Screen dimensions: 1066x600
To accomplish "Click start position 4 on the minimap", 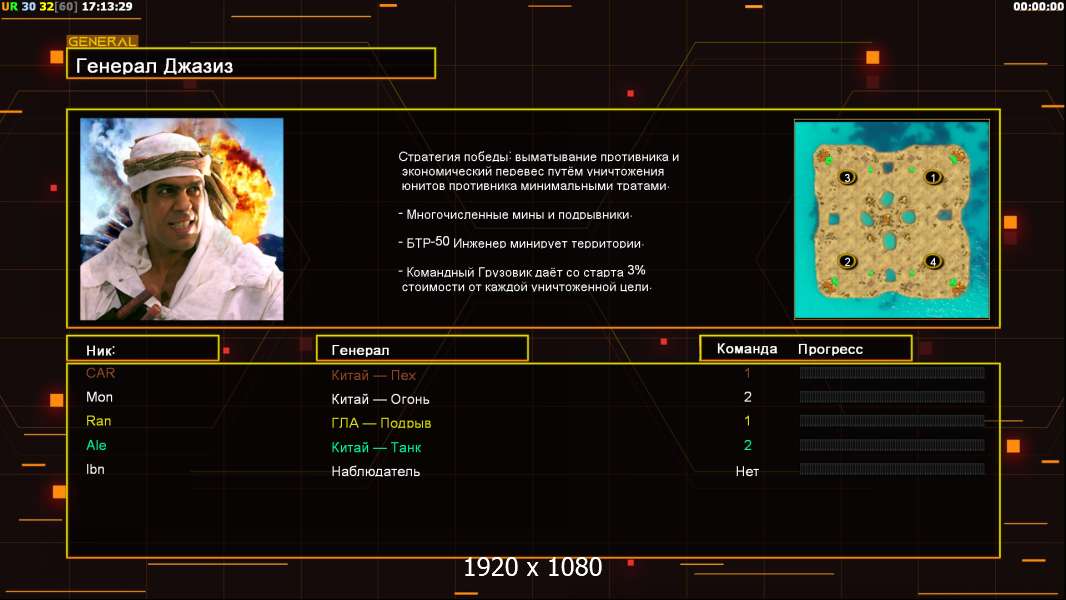I will (933, 262).
